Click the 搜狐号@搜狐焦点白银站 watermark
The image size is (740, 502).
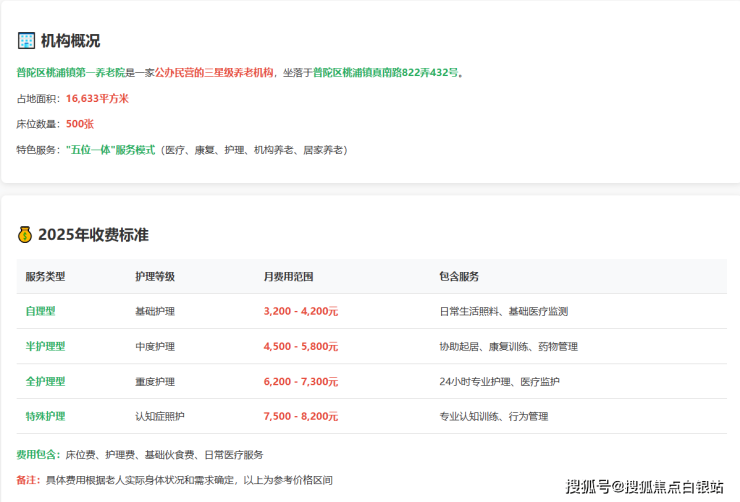pyautogui.click(x=644, y=487)
